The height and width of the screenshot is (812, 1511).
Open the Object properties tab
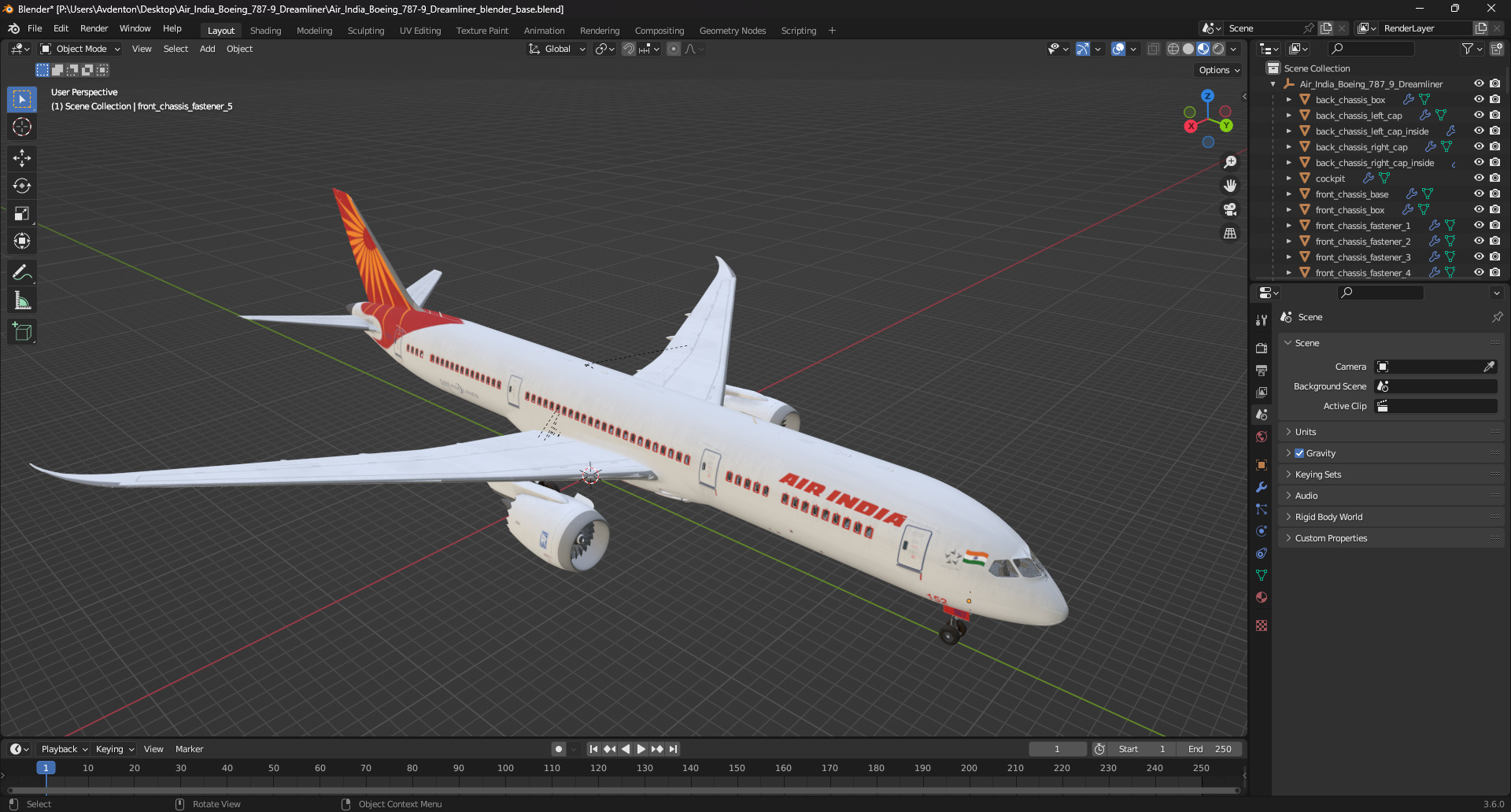tap(1262, 465)
